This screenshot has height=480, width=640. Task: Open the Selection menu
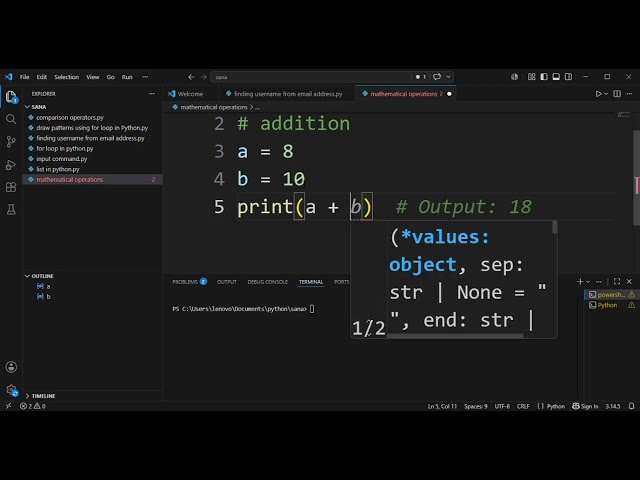pos(67,77)
